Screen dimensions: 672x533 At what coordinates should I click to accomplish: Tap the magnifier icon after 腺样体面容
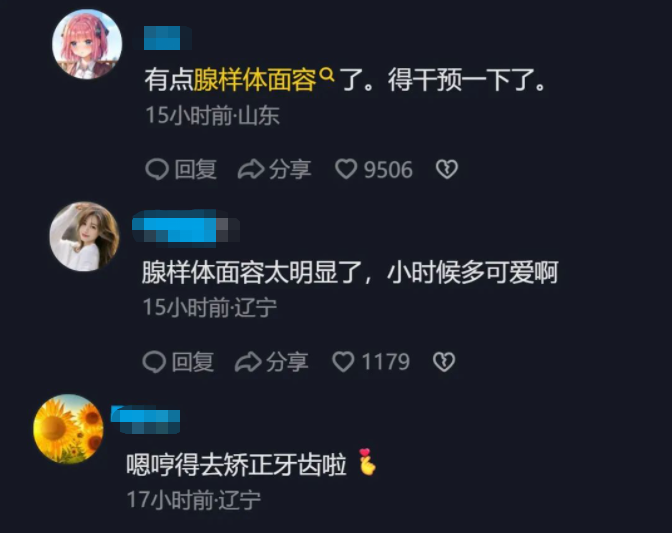(327, 75)
